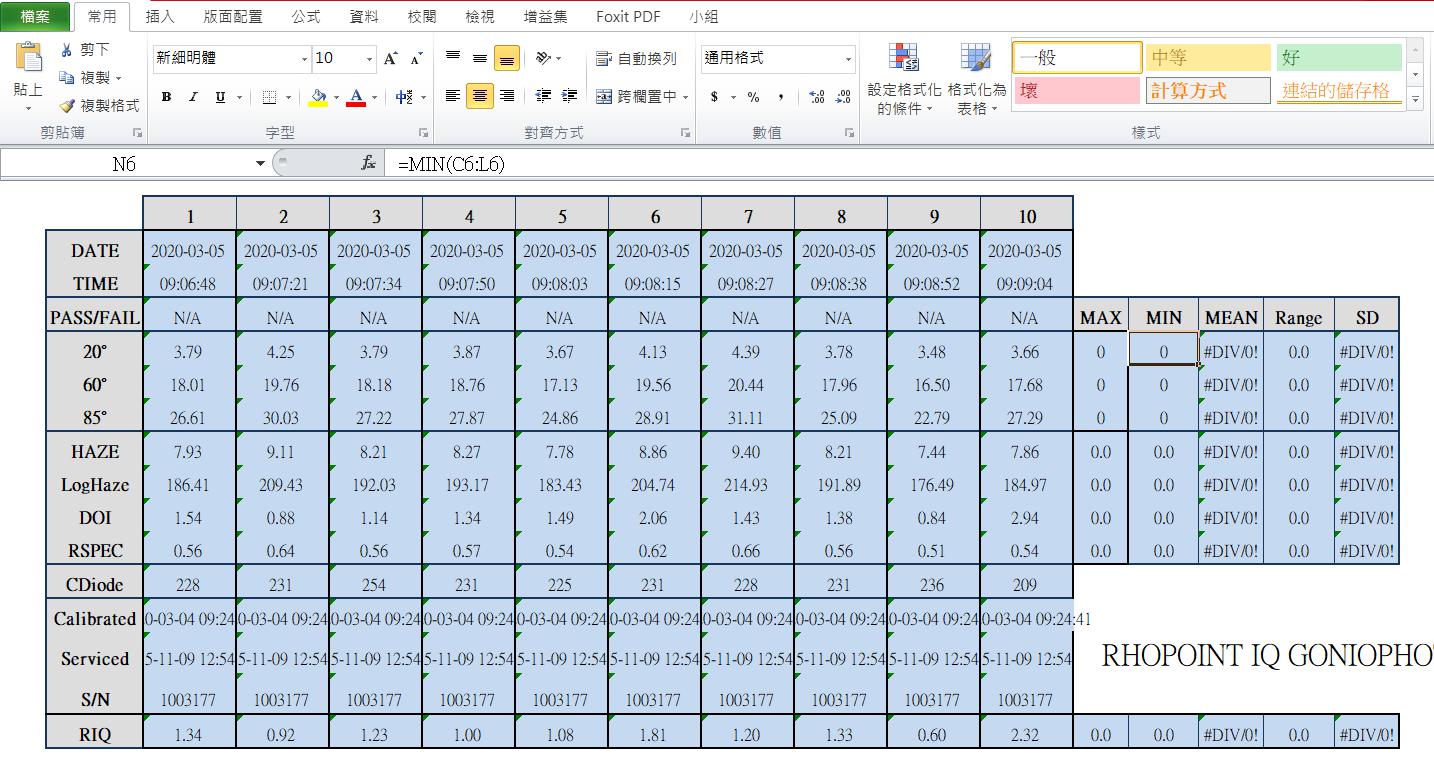Apply the 壞 (Bad) cell style
This screenshot has height=768, width=1434.
[1076, 91]
